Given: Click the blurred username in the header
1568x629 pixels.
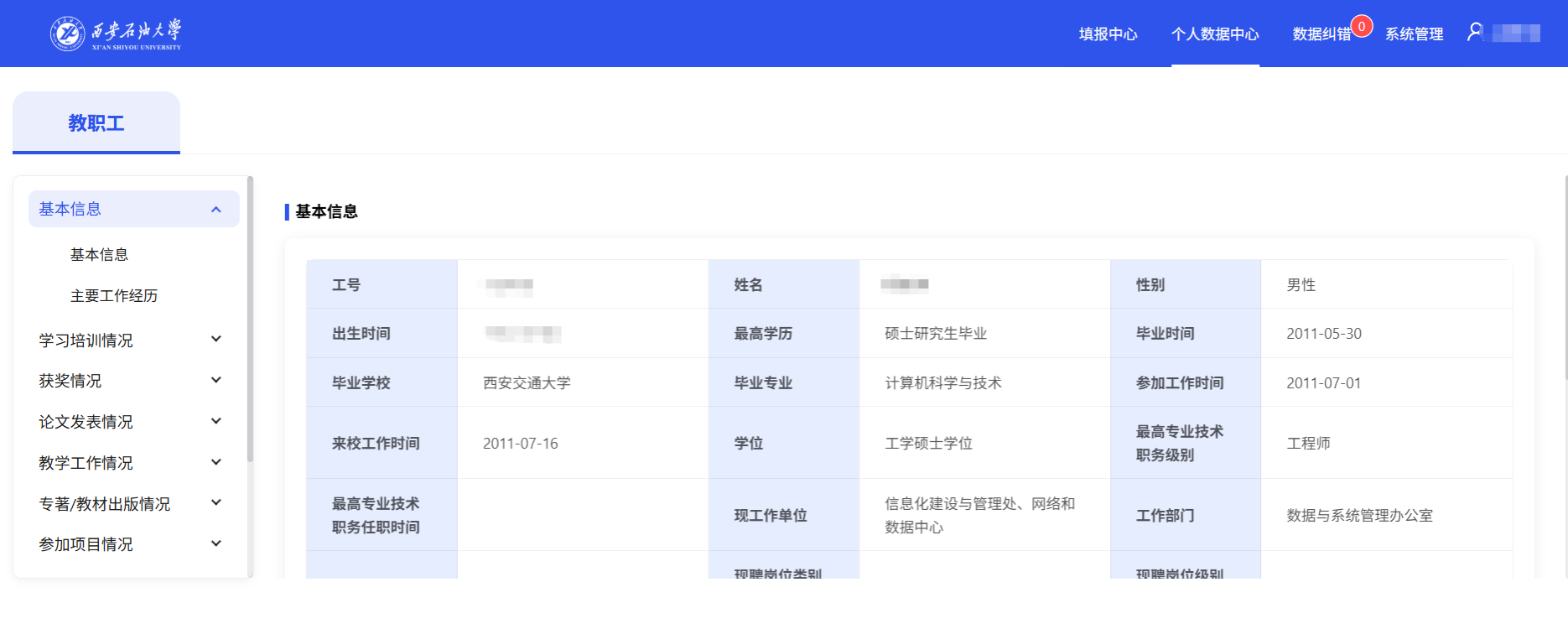Looking at the screenshot, I should tap(1516, 34).
